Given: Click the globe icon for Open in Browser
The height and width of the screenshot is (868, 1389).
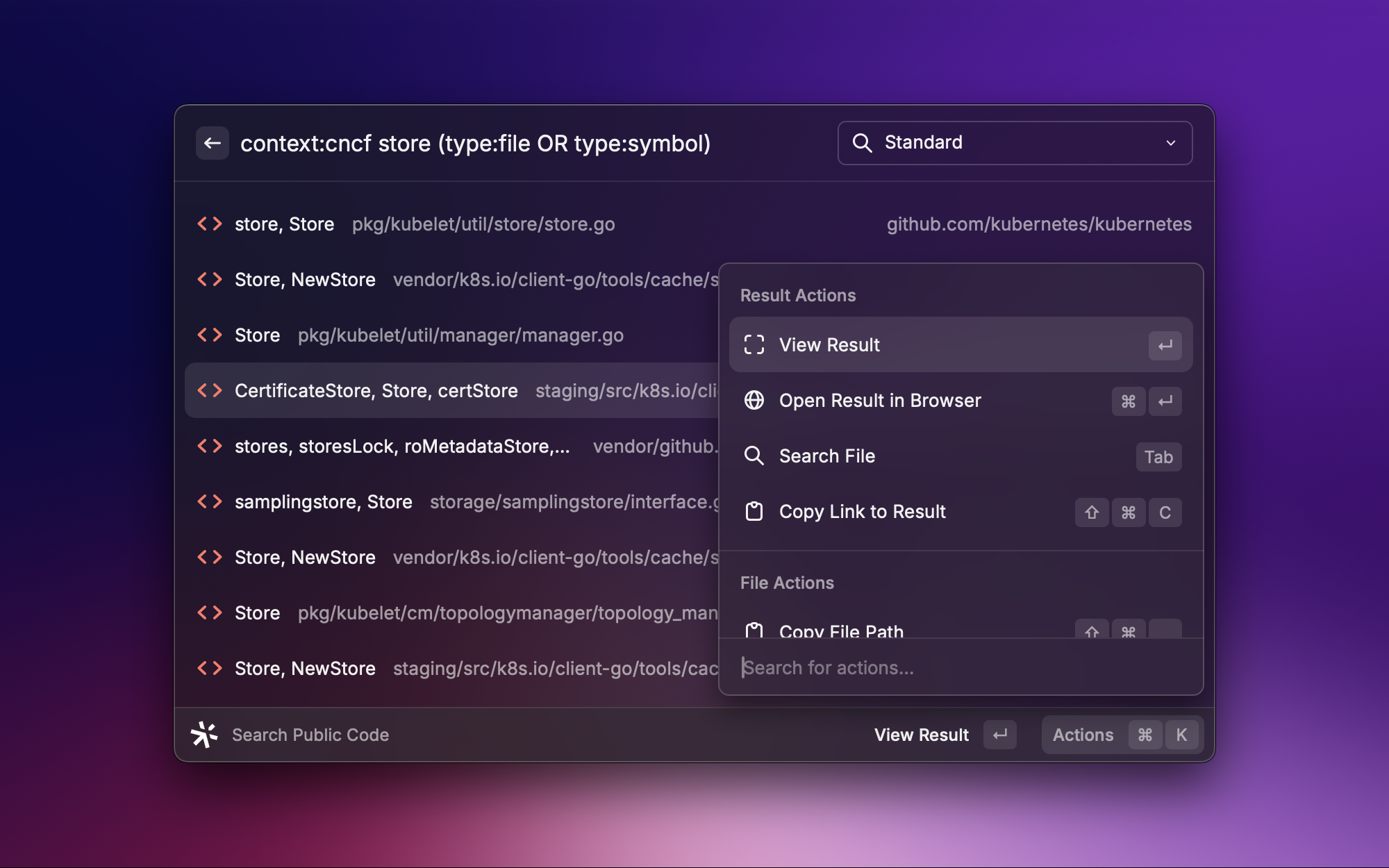Looking at the screenshot, I should (754, 401).
